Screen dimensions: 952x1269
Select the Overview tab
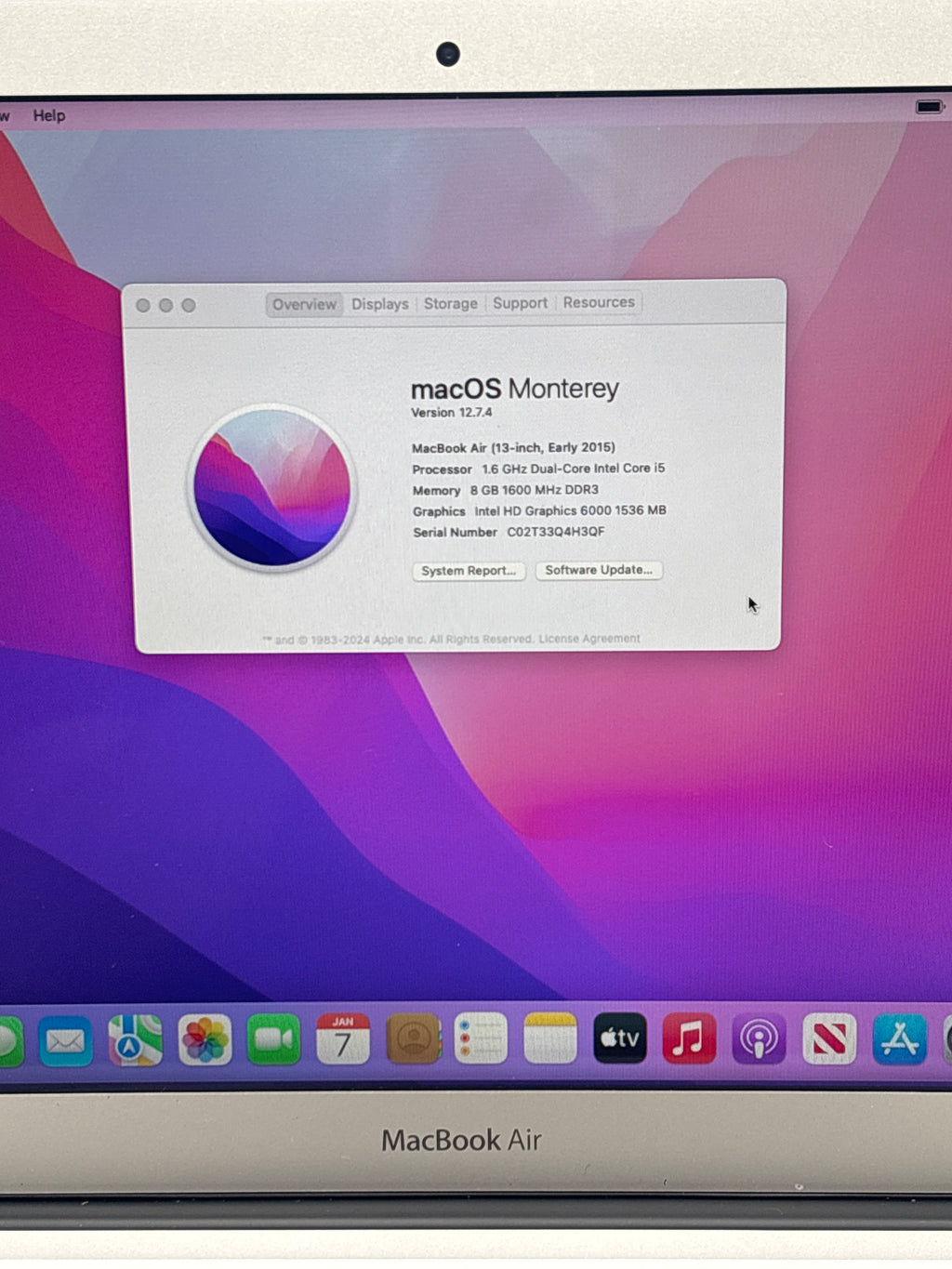(305, 305)
